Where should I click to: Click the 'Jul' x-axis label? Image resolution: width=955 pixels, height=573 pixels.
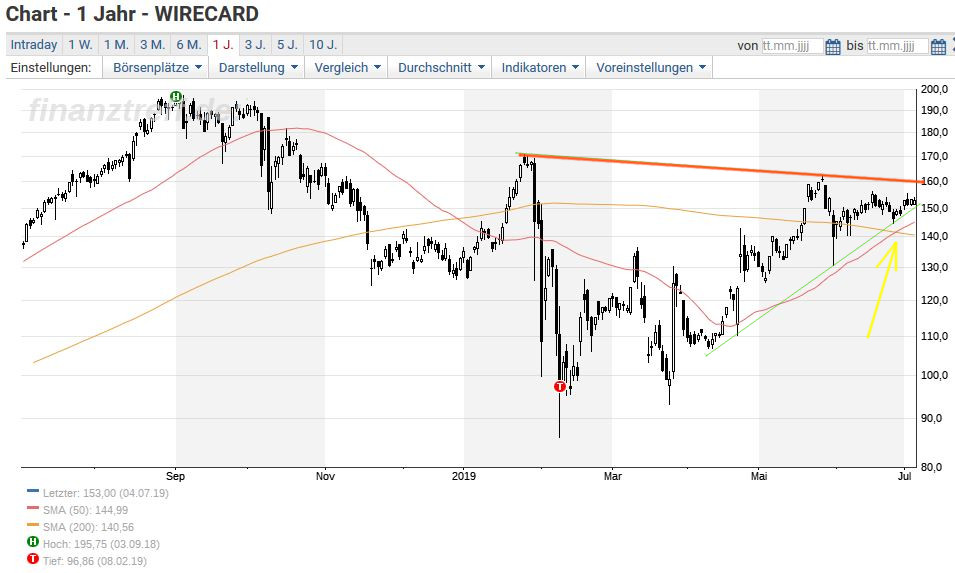[904, 476]
